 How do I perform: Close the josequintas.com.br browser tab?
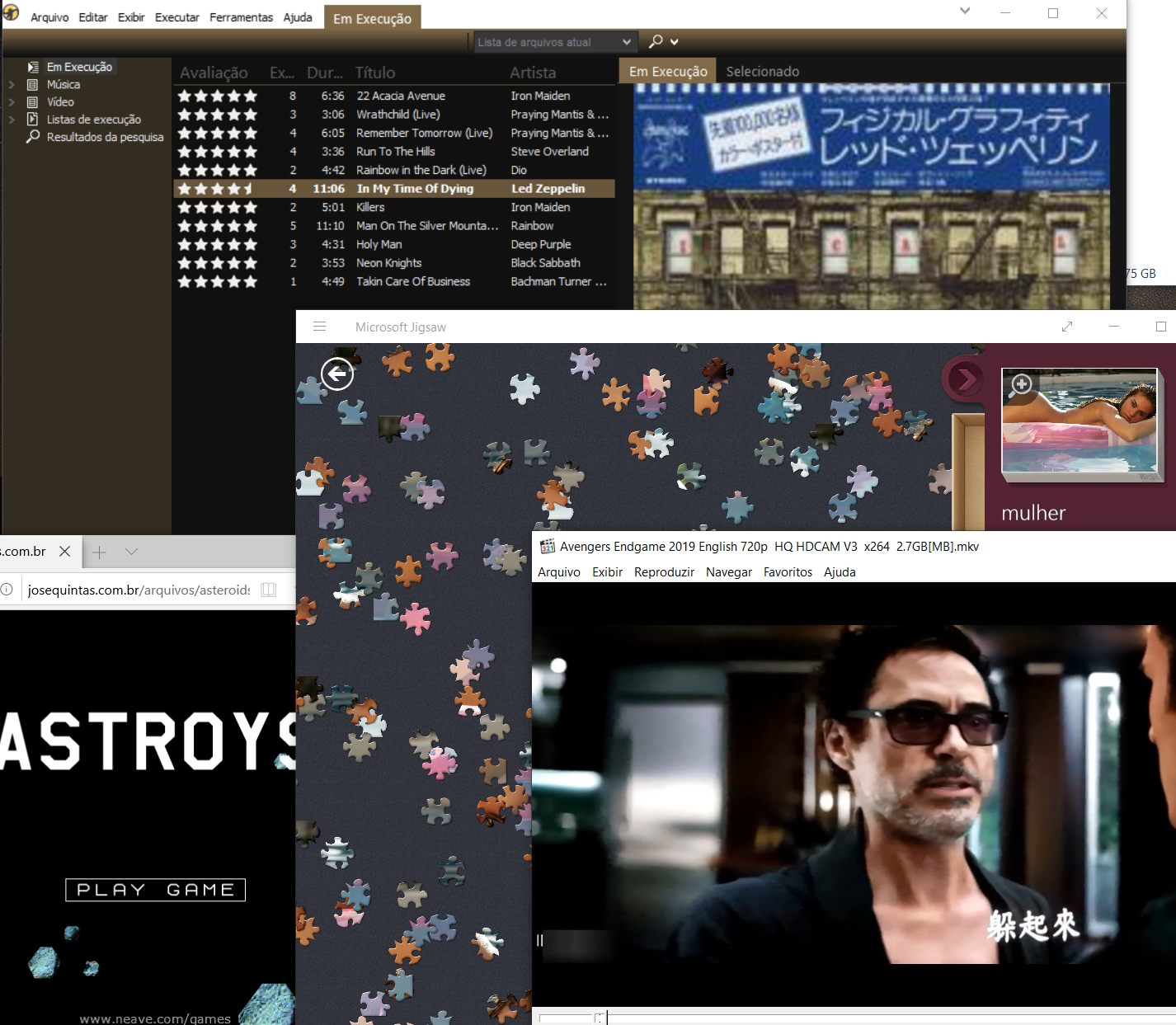[65, 551]
